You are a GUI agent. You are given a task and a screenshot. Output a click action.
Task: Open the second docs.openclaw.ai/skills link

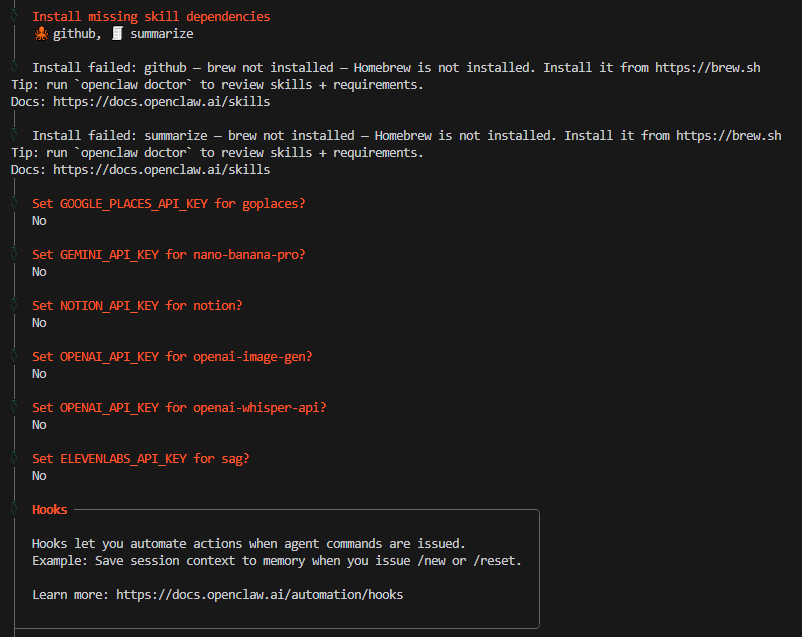[x=162, y=170]
